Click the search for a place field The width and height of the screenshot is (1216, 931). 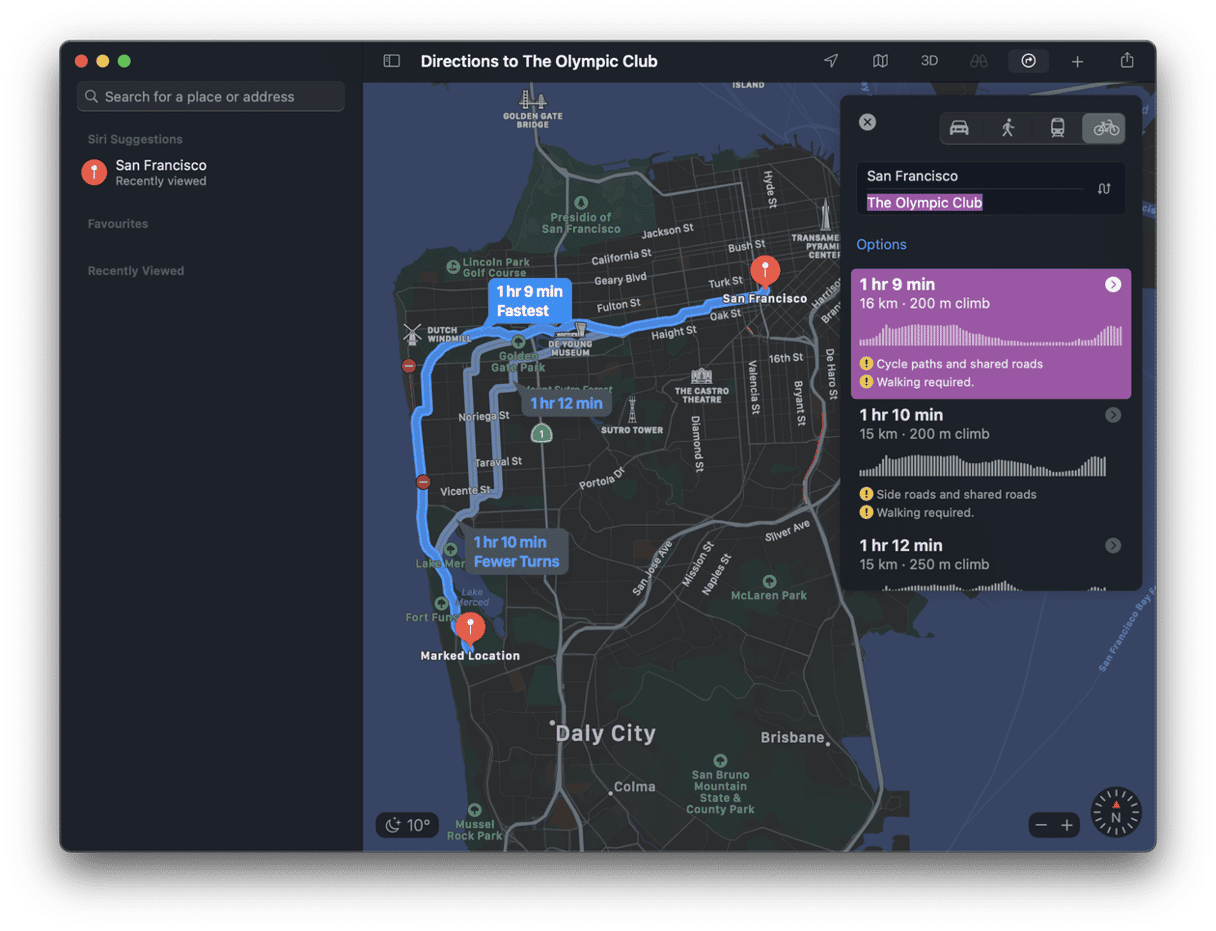coord(211,97)
